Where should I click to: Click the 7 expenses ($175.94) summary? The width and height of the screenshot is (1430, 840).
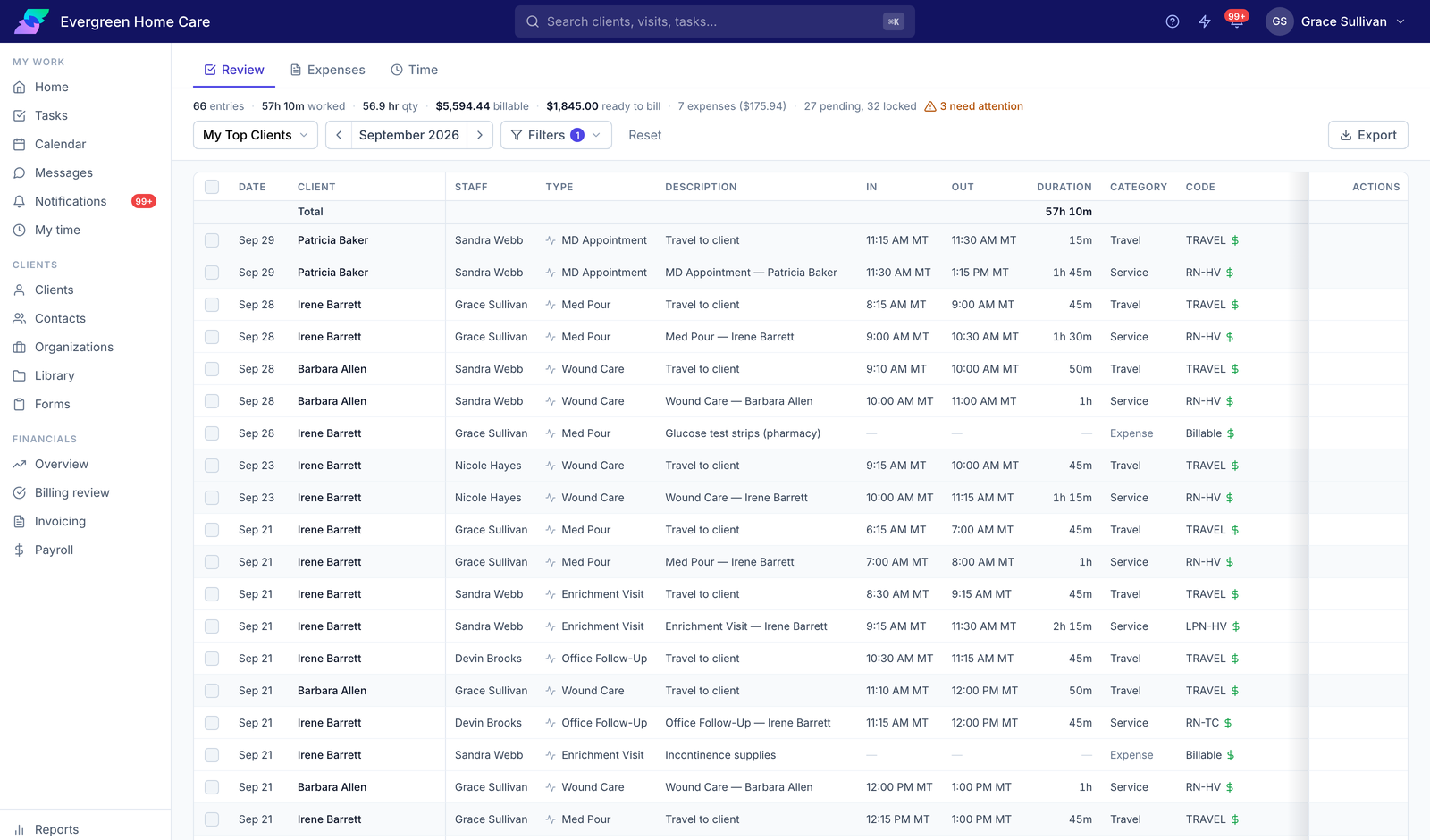point(732,106)
